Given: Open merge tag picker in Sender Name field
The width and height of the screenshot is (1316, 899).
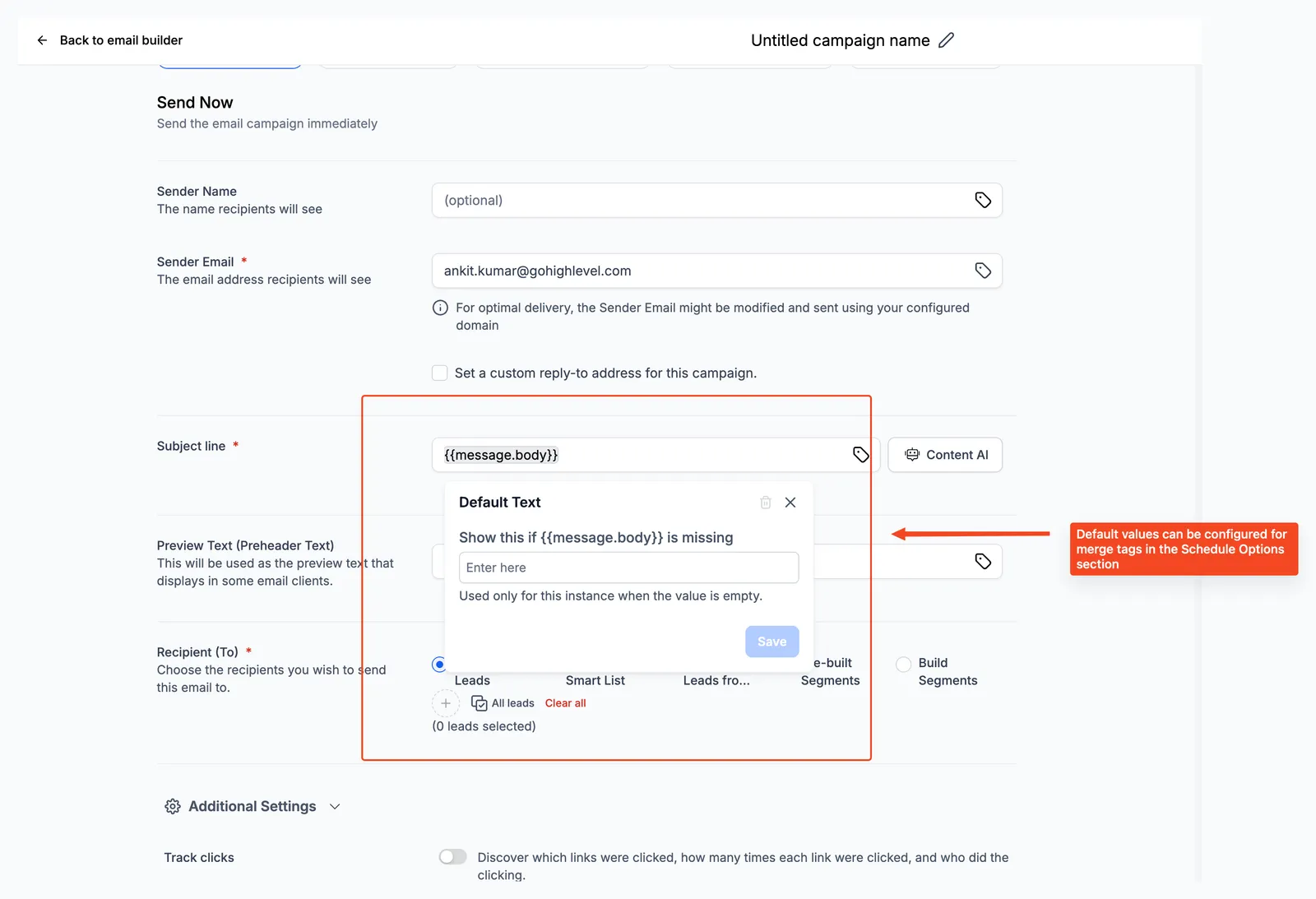Looking at the screenshot, I should point(983,200).
